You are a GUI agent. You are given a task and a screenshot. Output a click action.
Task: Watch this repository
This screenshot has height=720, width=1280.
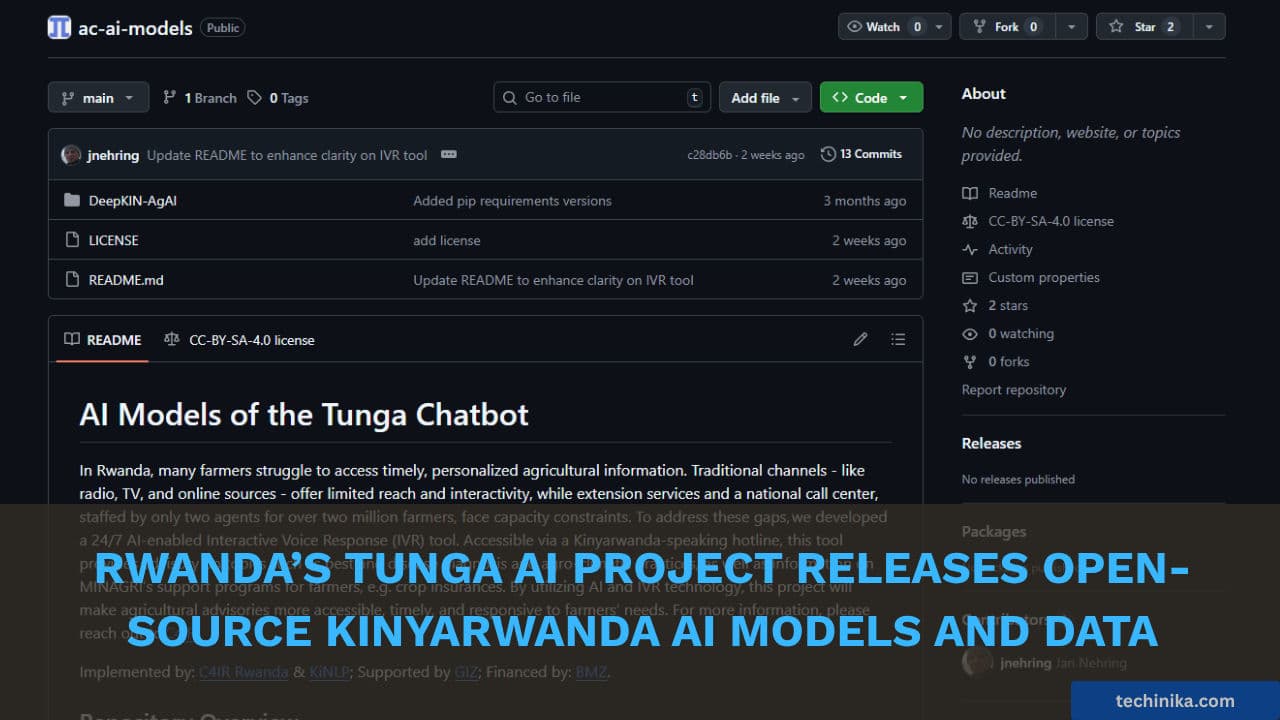click(884, 27)
